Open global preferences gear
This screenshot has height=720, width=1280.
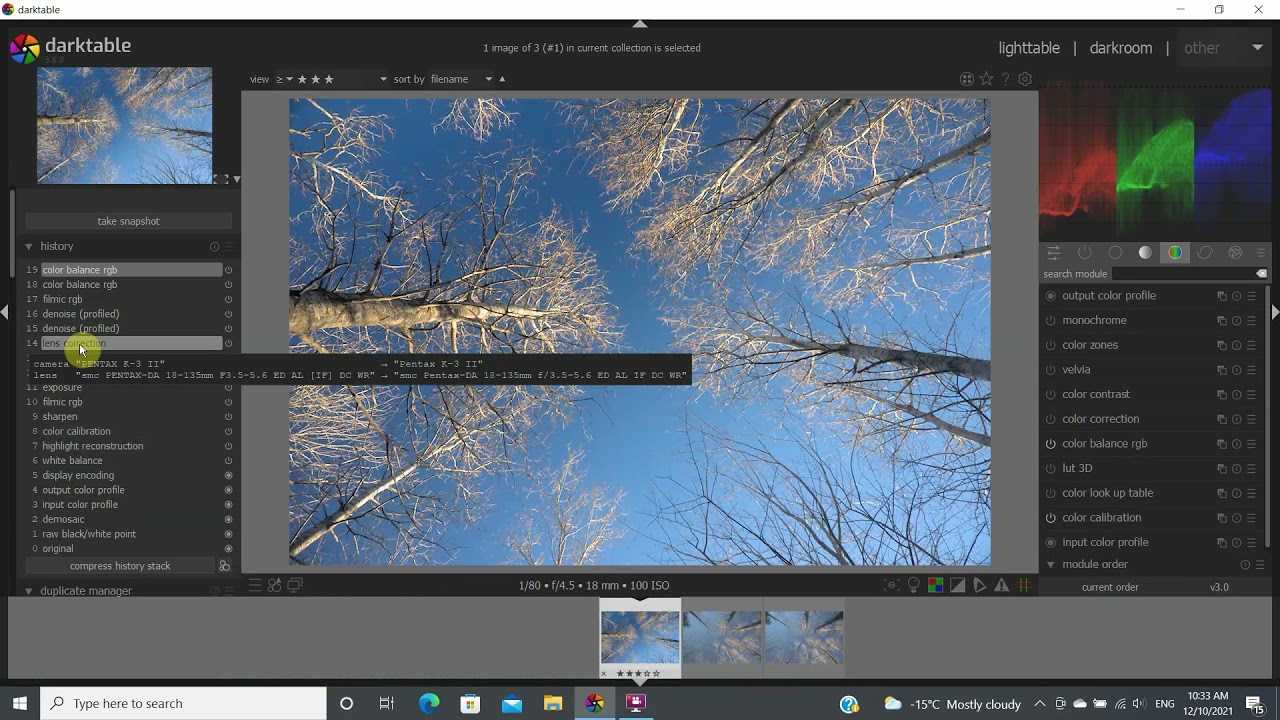click(x=1025, y=79)
